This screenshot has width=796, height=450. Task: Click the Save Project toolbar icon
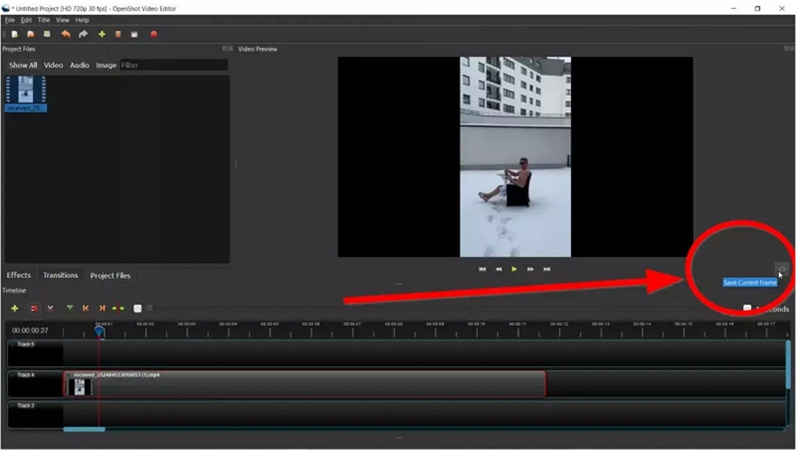coord(46,34)
